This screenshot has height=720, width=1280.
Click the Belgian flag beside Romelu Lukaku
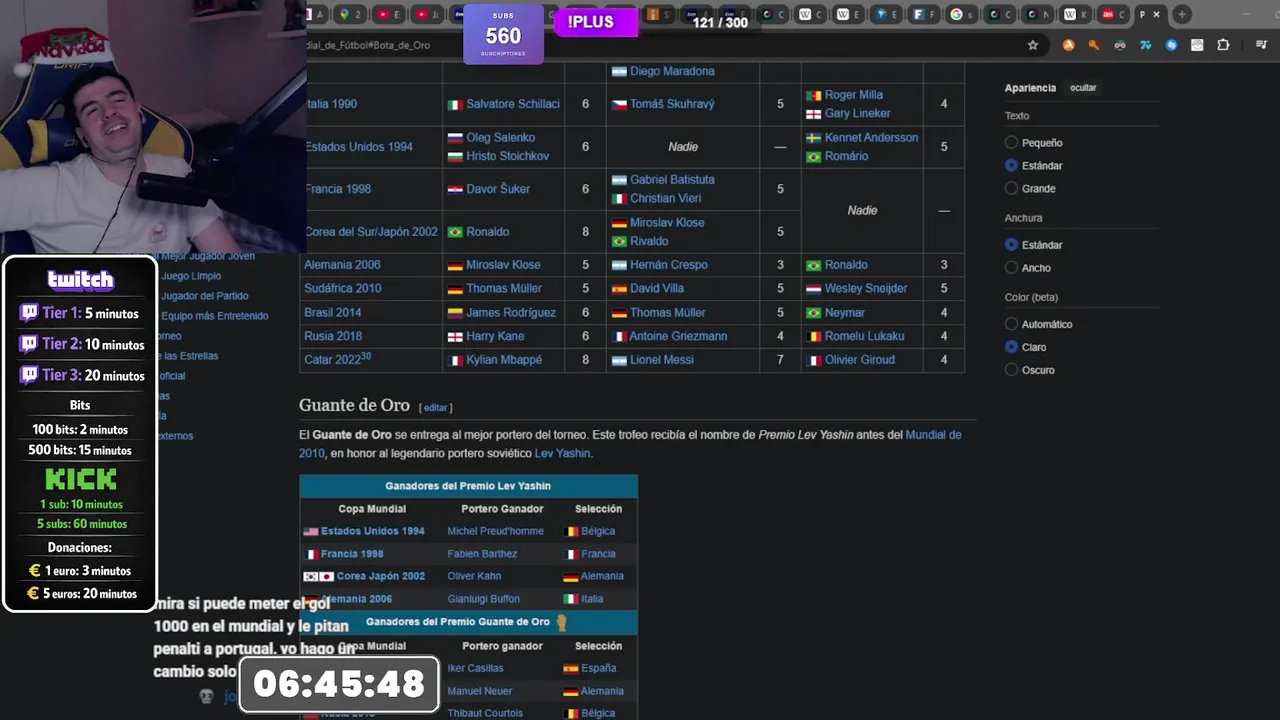point(814,337)
